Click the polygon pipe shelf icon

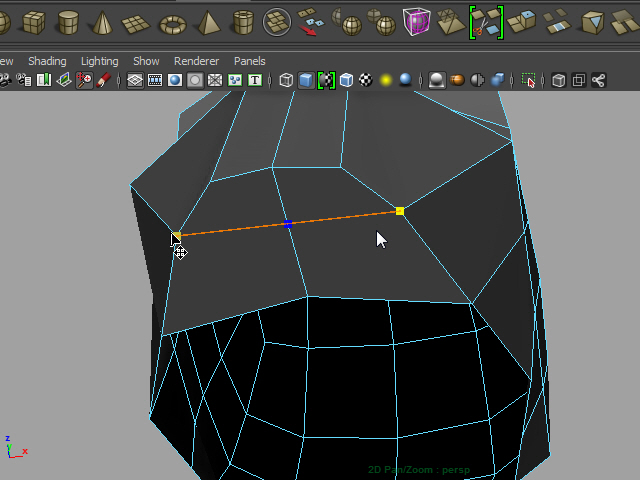243,21
